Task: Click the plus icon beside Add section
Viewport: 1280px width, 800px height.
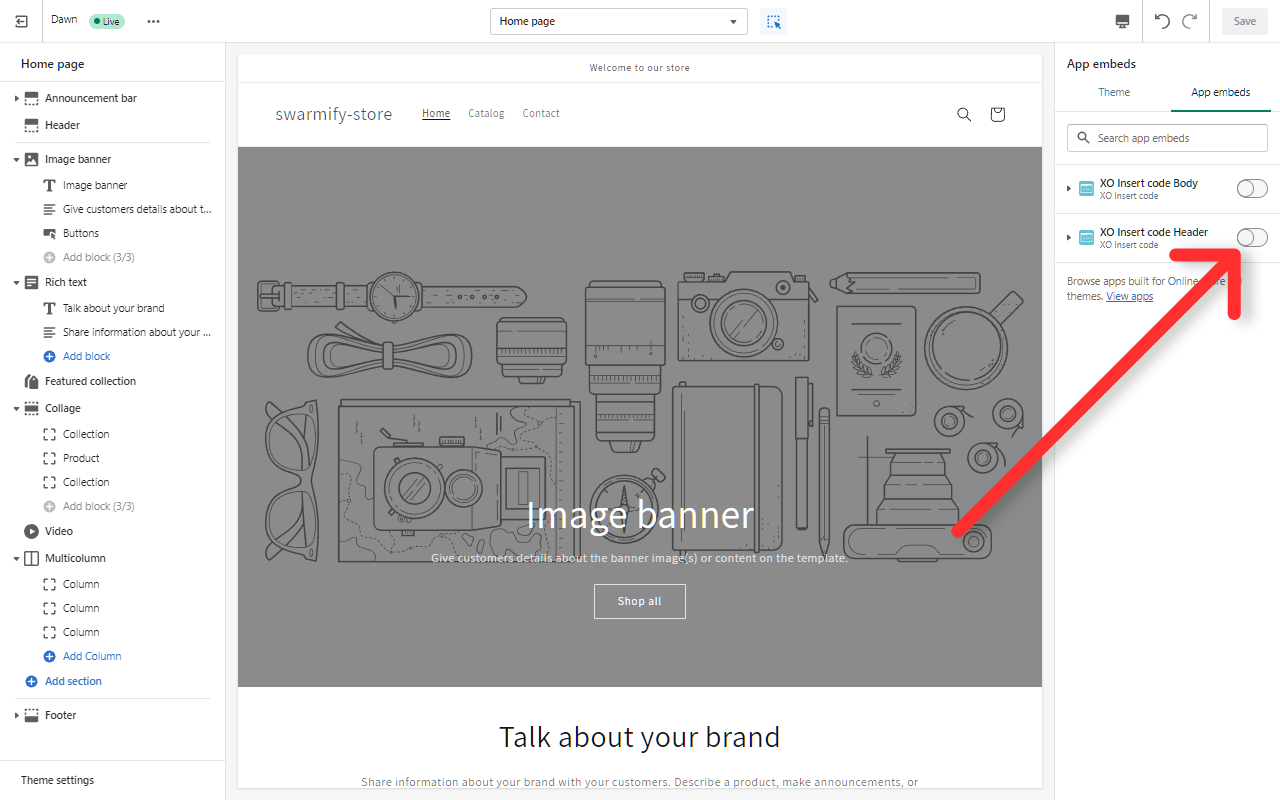Action: [31, 681]
